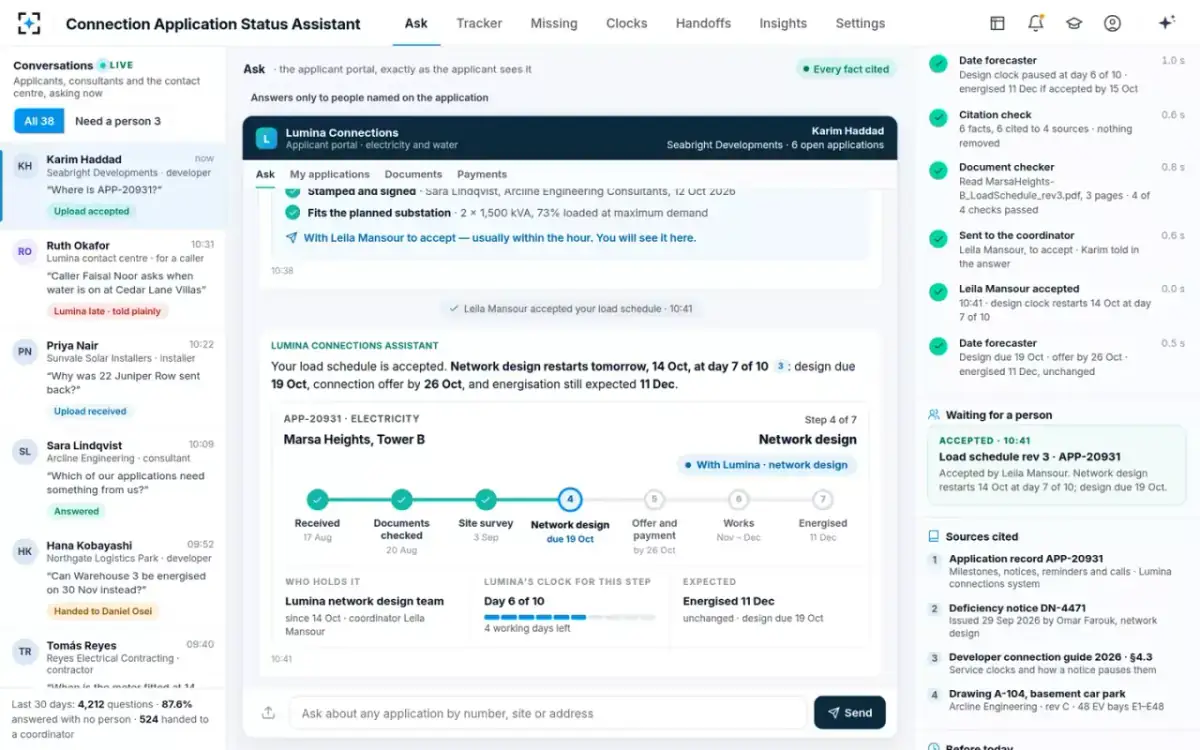Open Sara Lindqvist's conversation
Screen dimensions: 1200x750
[x=113, y=479]
